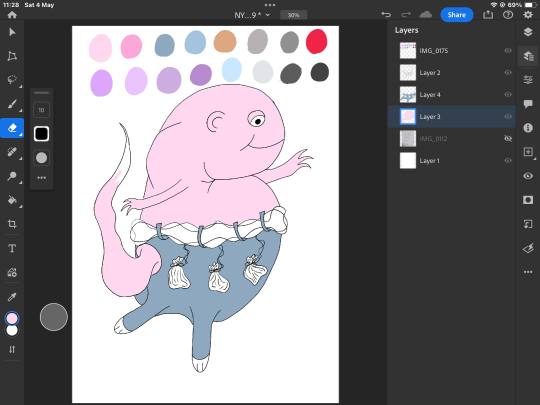Hide the IMG_0175 layer
The height and width of the screenshot is (405, 540).
(x=508, y=51)
